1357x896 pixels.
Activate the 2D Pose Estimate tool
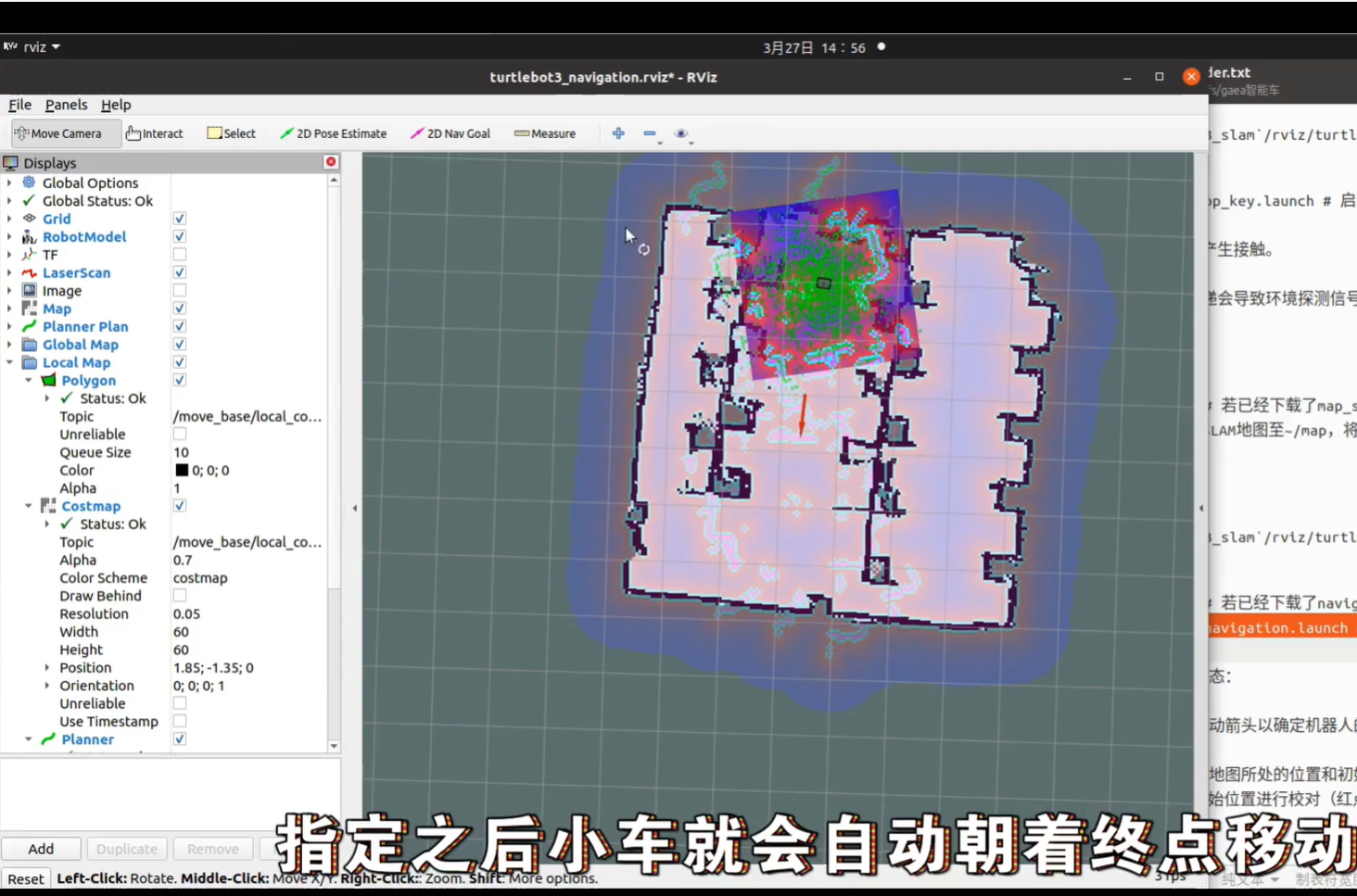tap(334, 133)
